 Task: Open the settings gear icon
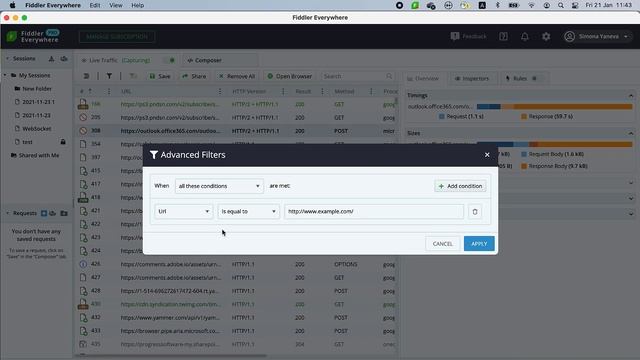[546, 36]
